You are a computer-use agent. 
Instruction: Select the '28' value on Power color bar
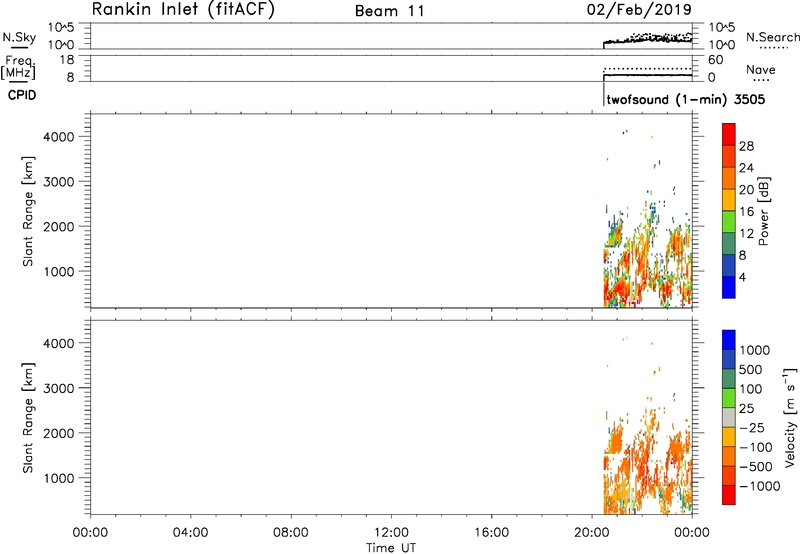pos(746,146)
